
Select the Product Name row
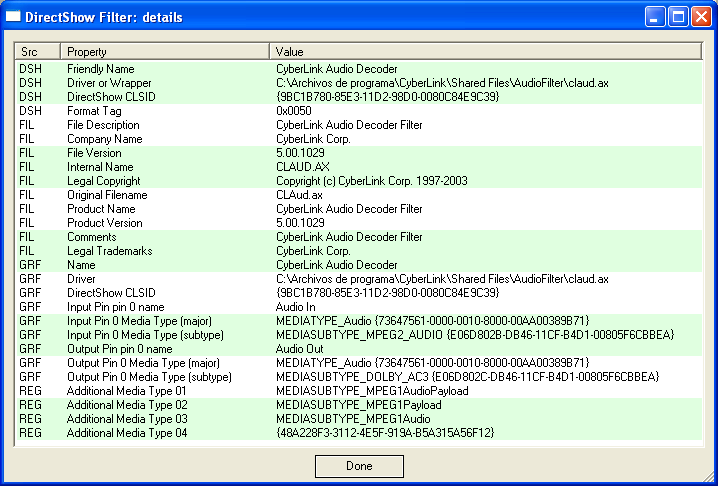(359, 209)
